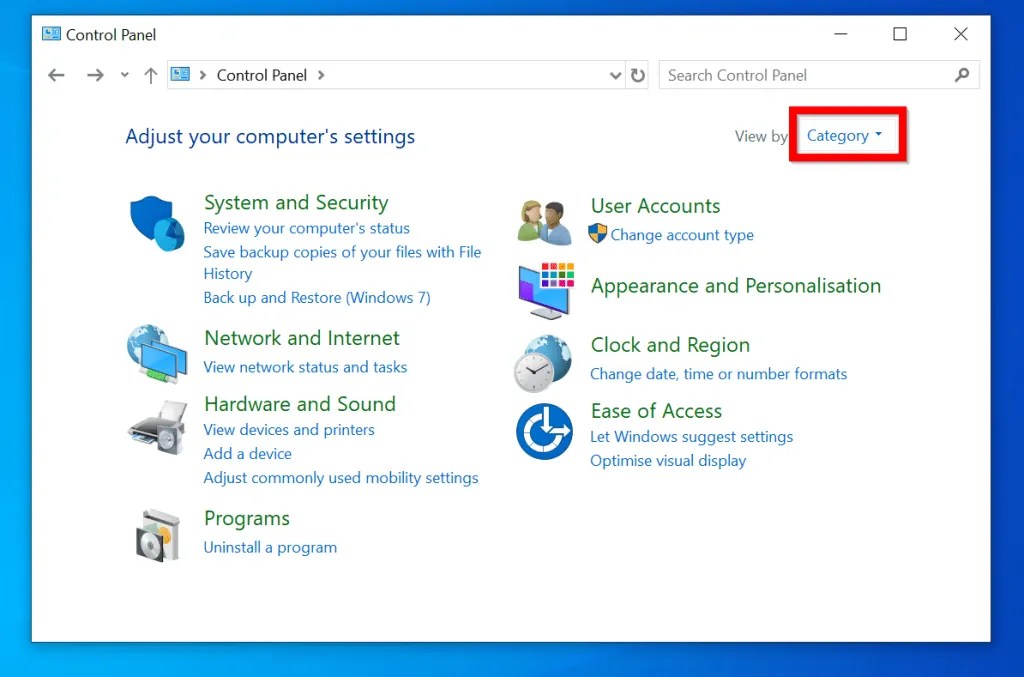The image size is (1024, 677).
Task: Open Back up and Restore (Windows 7)
Action: point(317,297)
